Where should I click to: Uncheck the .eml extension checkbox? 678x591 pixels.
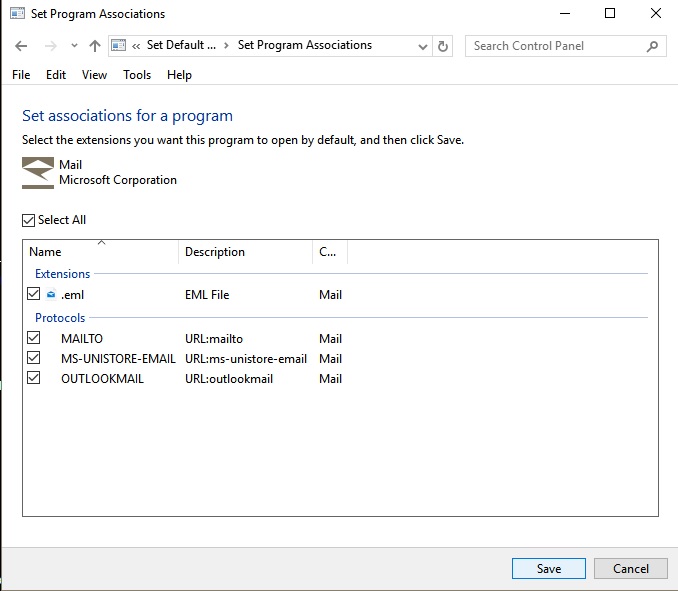coord(33,294)
